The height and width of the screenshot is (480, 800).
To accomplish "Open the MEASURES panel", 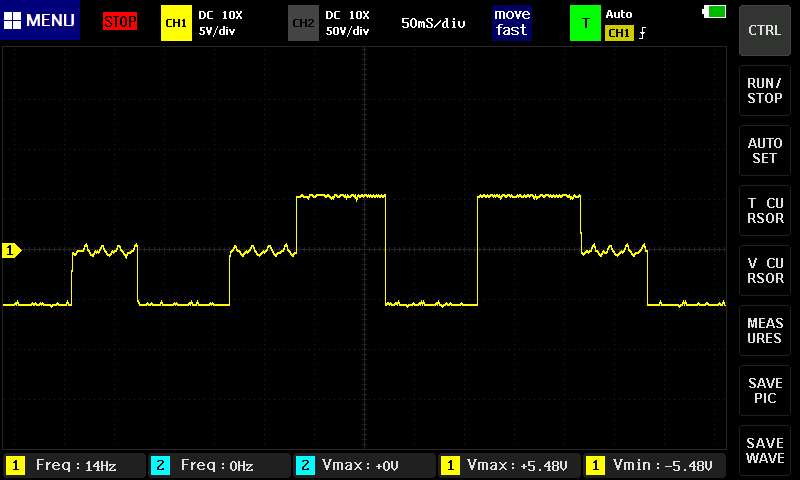I will pos(765,331).
